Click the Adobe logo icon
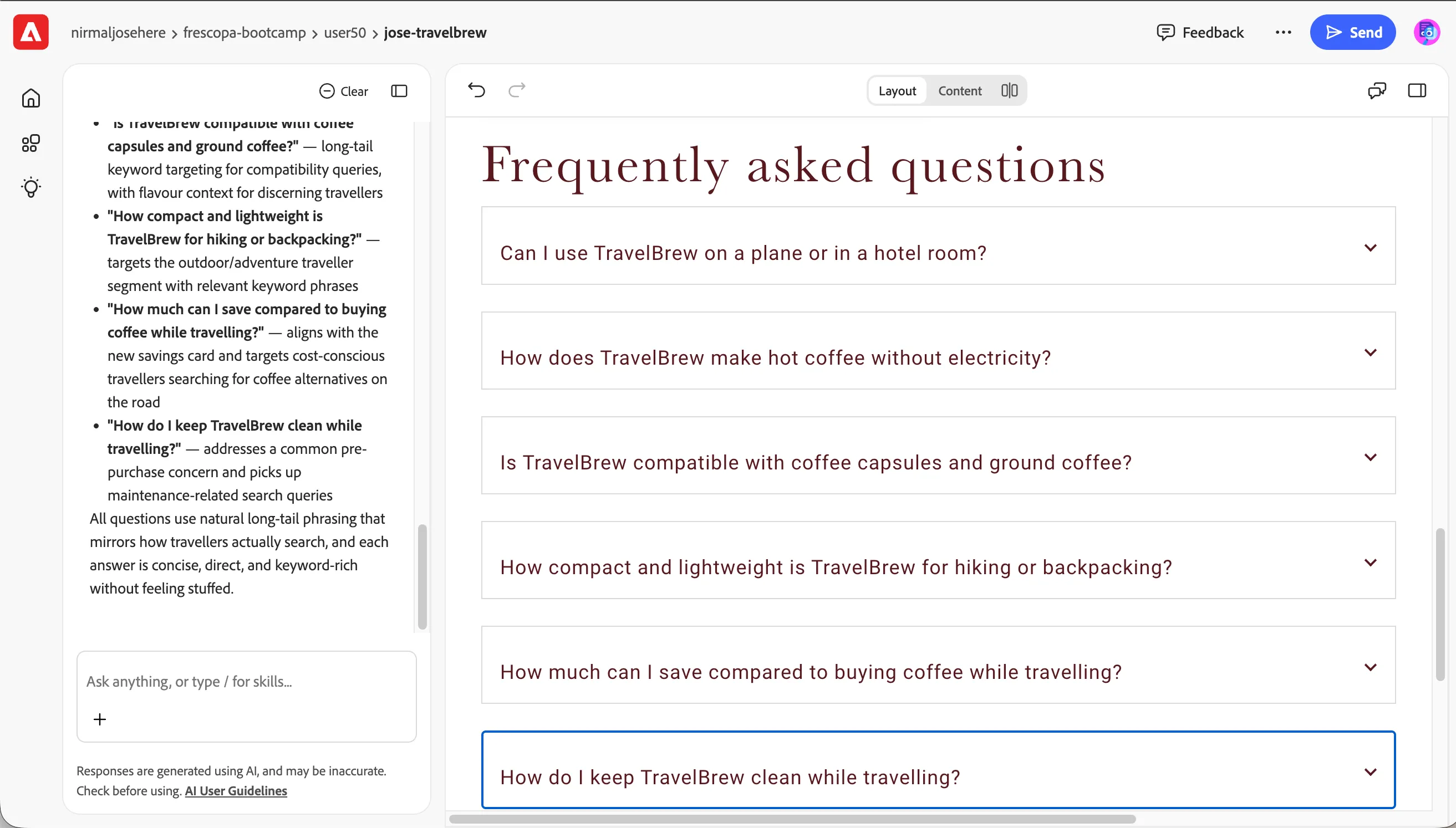1456x828 pixels. point(30,32)
